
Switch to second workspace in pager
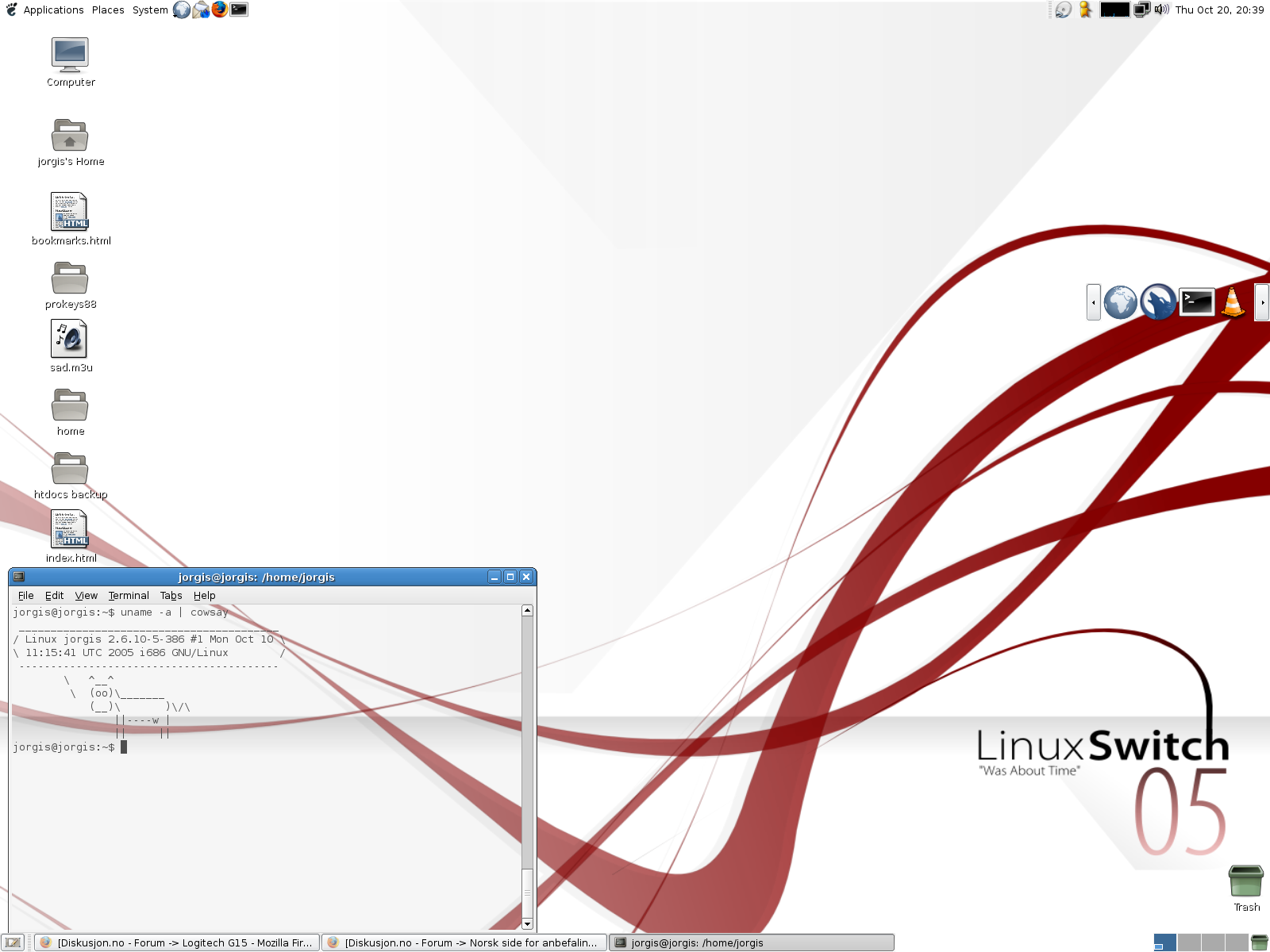(1188, 942)
